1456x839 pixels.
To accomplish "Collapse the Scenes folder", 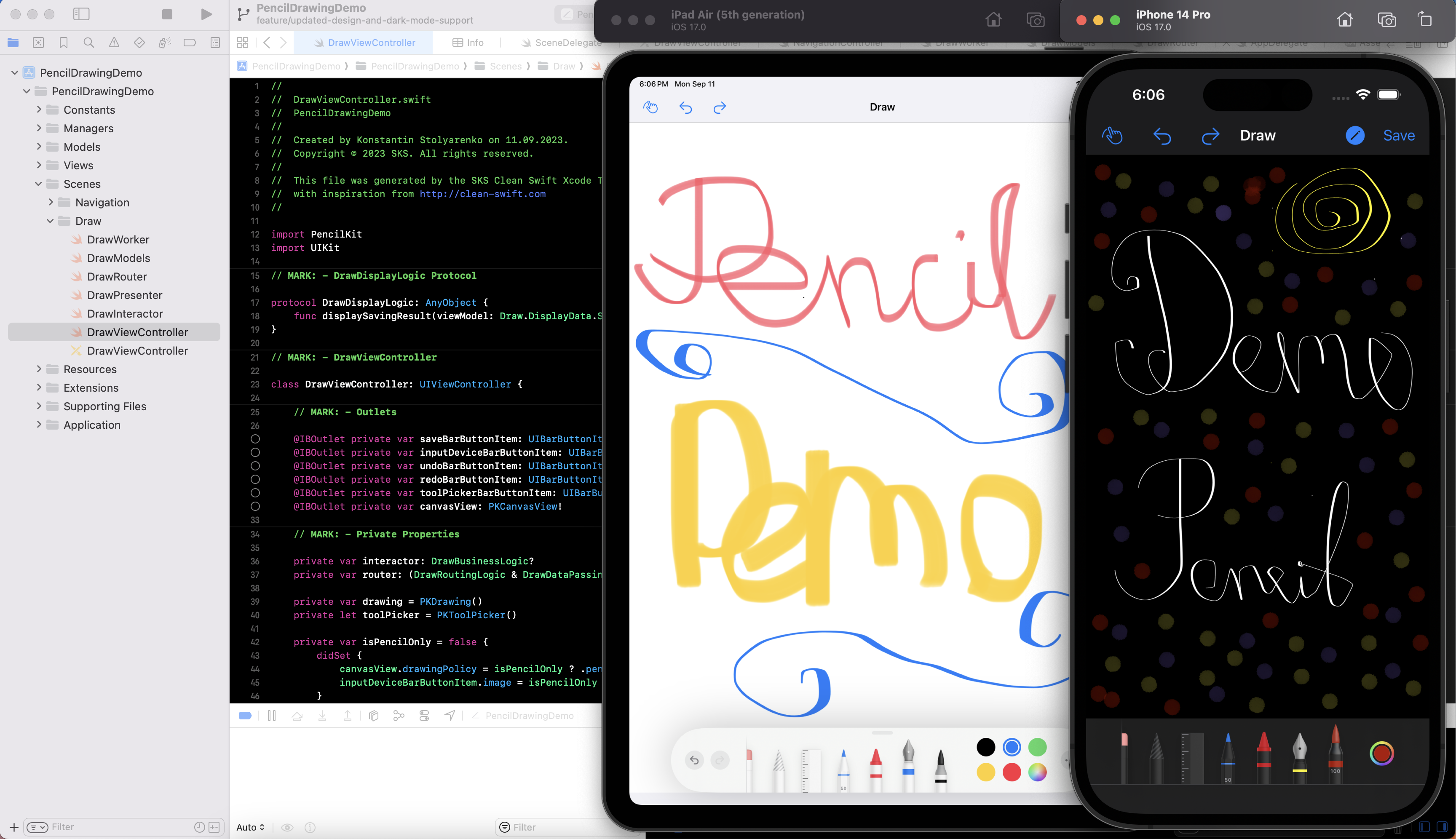I will point(39,184).
